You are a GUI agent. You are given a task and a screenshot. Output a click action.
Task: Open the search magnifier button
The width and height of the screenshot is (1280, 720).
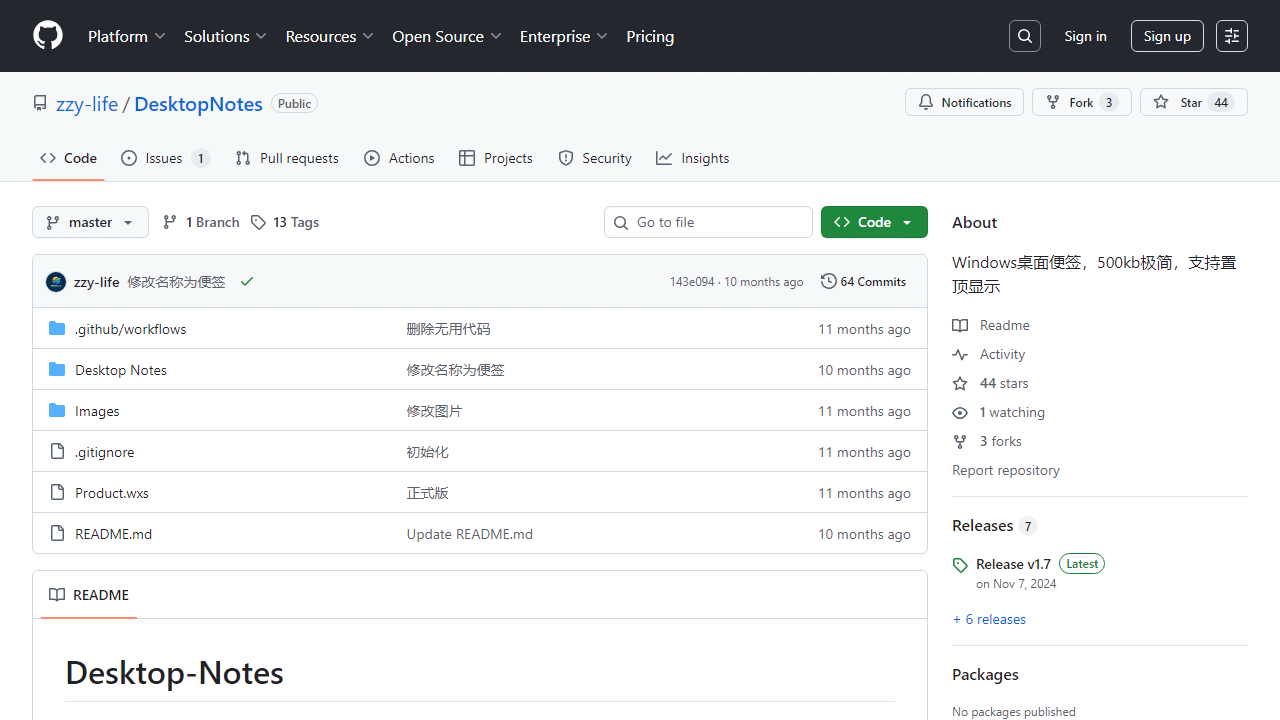pyautogui.click(x=1025, y=36)
